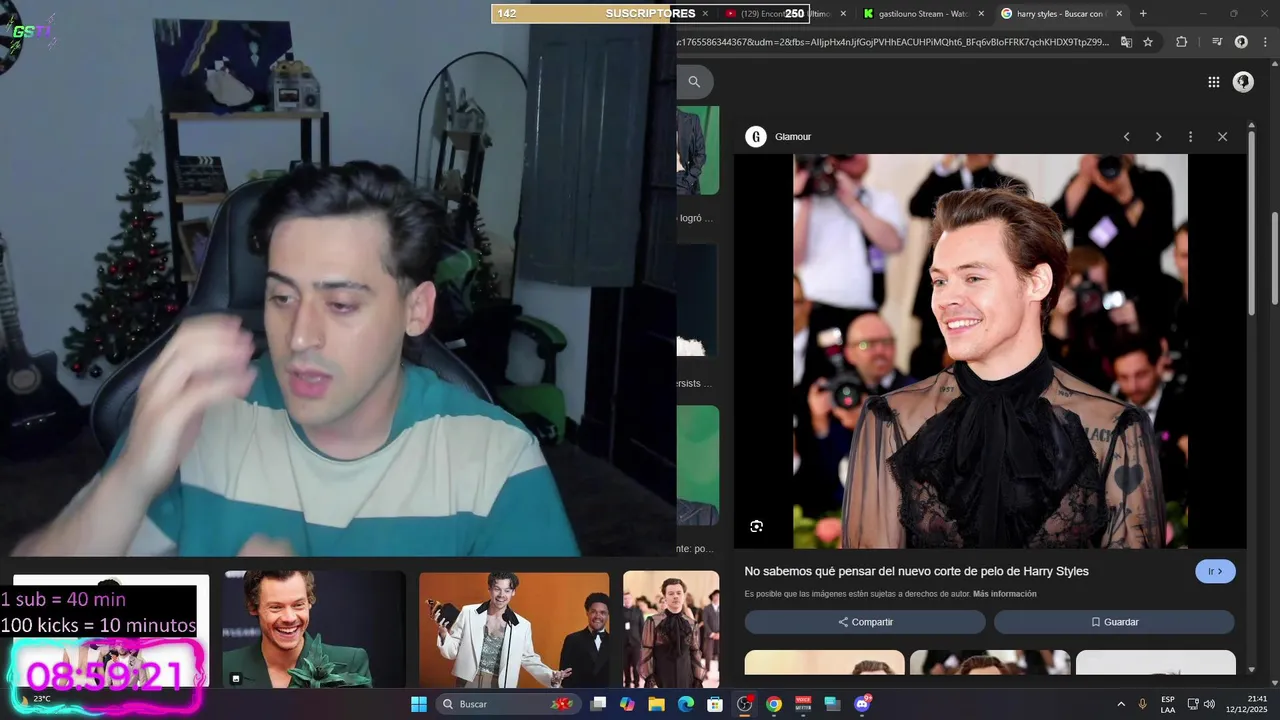The width and height of the screenshot is (1280, 720).
Task: Open thumbnail of Harry Styles holding Grammy
Action: click(x=514, y=629)
